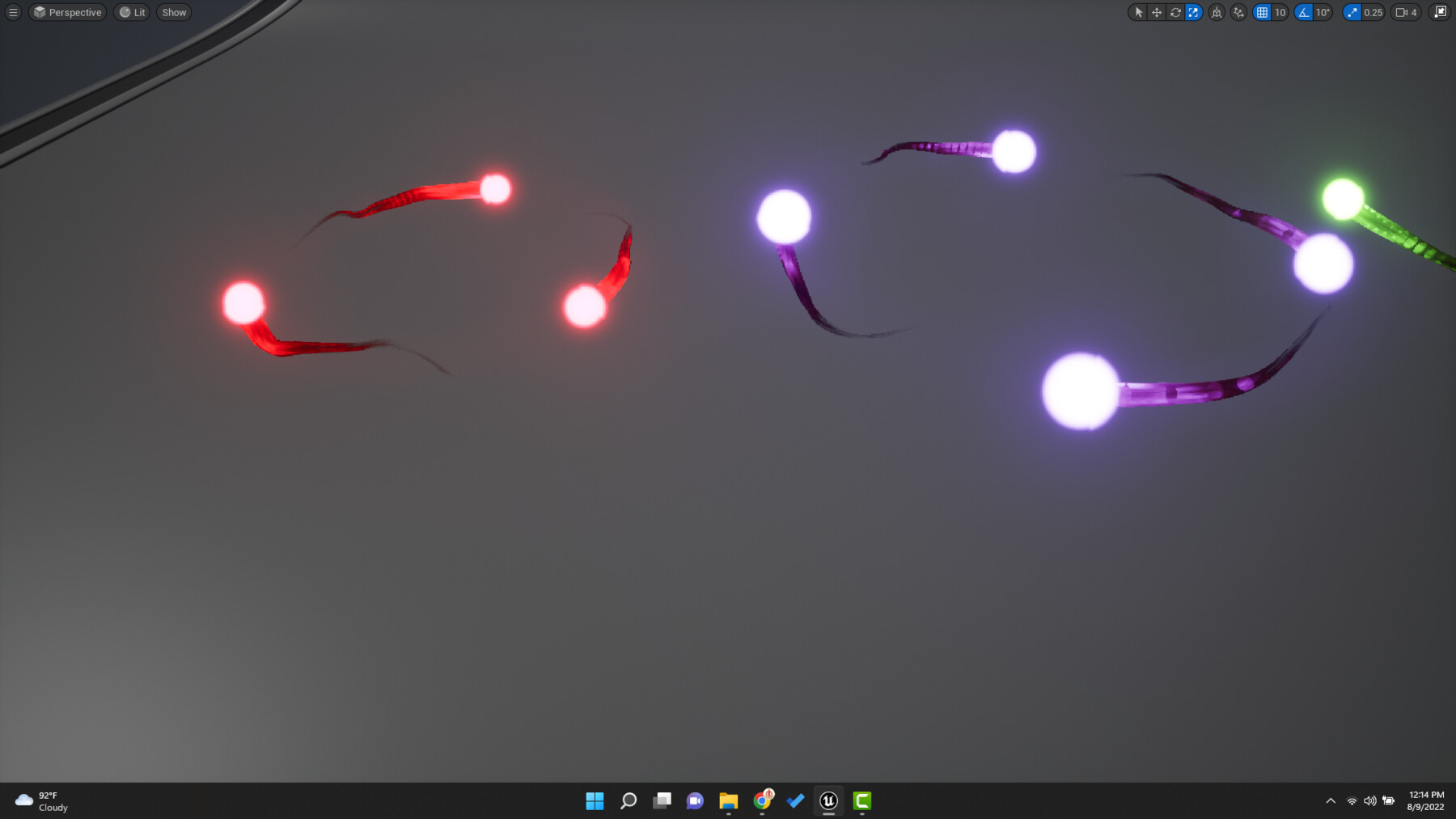Adjust the camera speed value of 4
The width and height of the screenshot is (1456, 819).
(x=1415, y=12)
